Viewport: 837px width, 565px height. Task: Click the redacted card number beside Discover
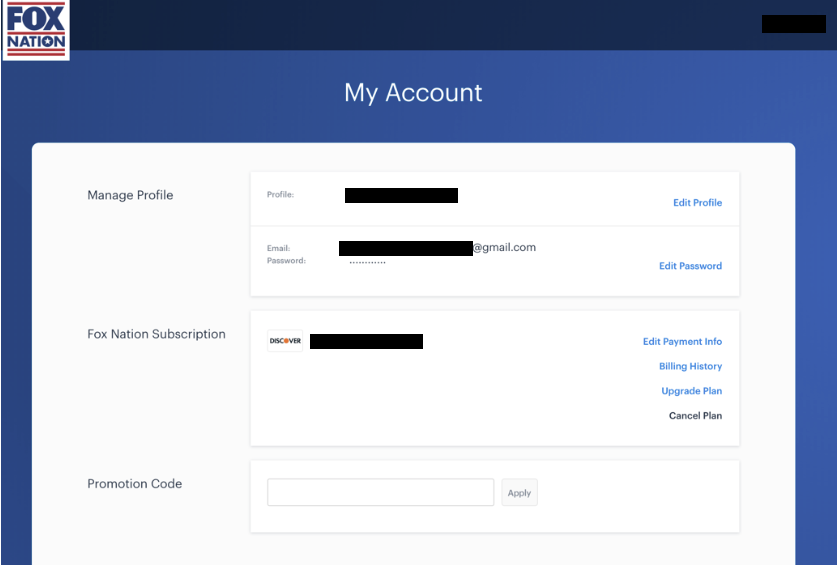[366, 342]
